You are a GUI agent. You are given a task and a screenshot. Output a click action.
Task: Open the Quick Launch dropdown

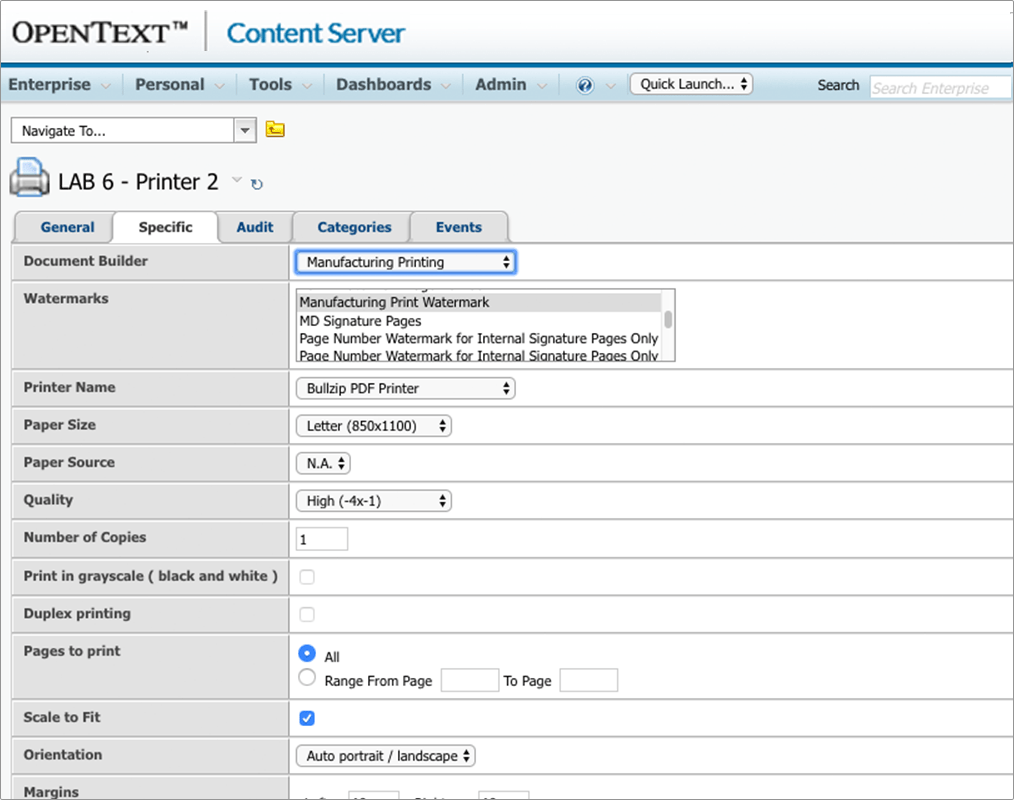coord(691,84)
